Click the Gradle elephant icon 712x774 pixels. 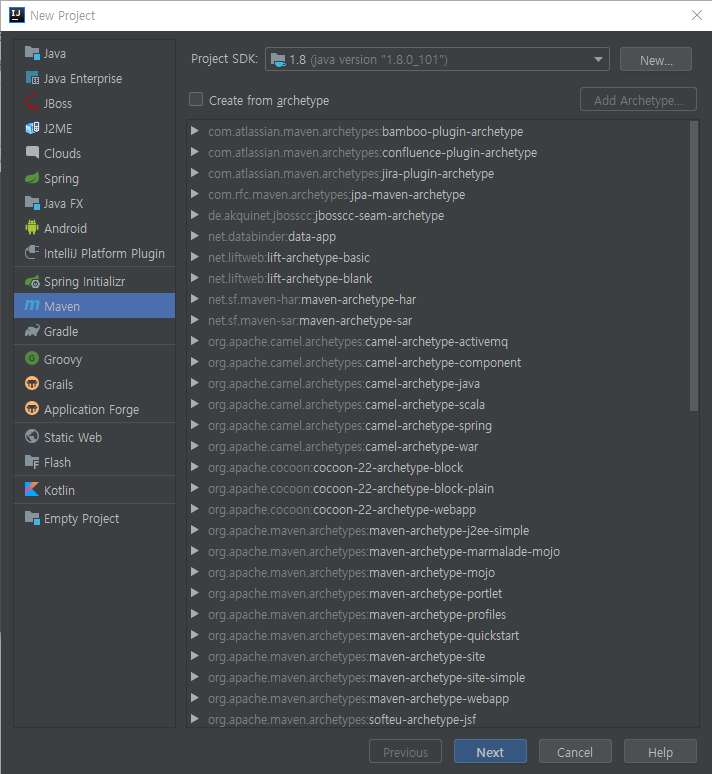[32, 331]
